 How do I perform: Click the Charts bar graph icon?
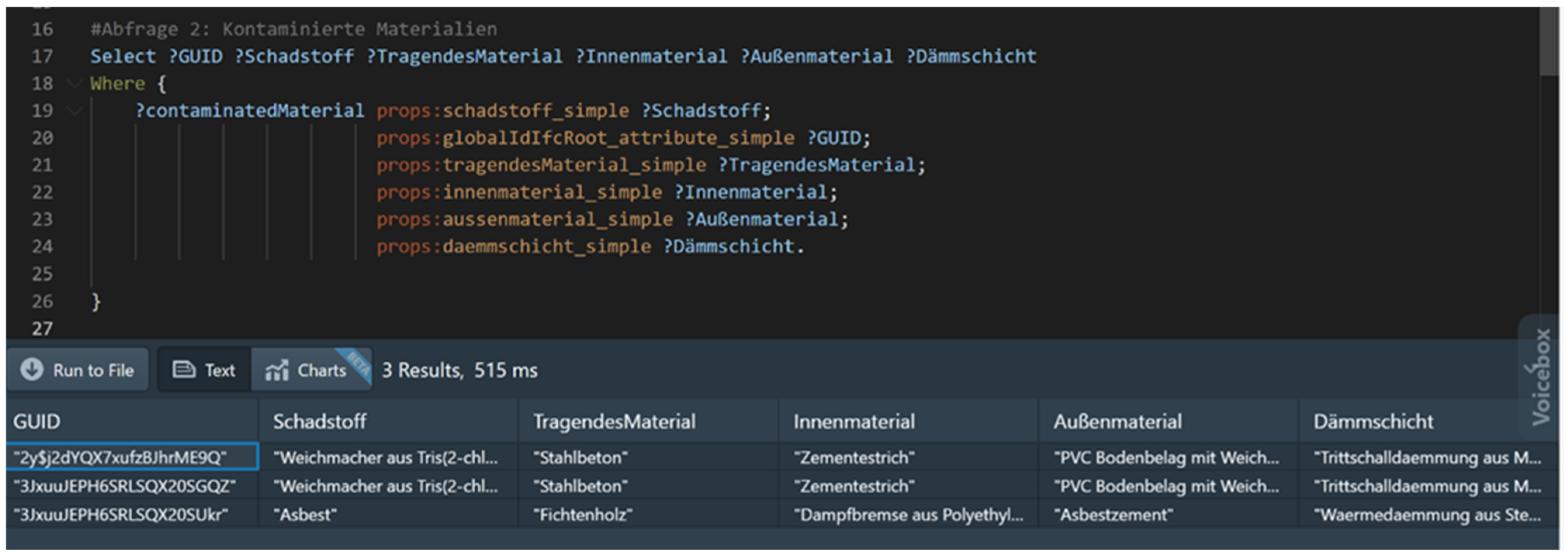[277, 370]
